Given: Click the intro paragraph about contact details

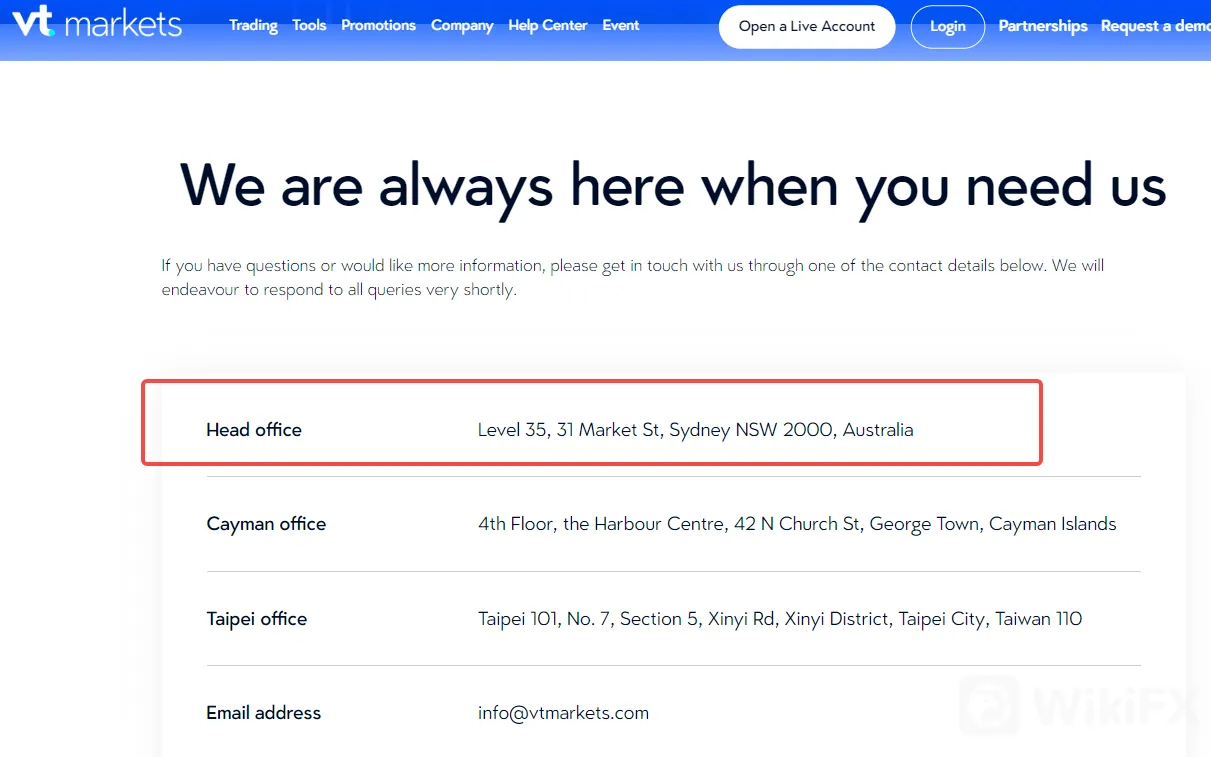Looking at the screenshot, I should click(x=633, y=278).
